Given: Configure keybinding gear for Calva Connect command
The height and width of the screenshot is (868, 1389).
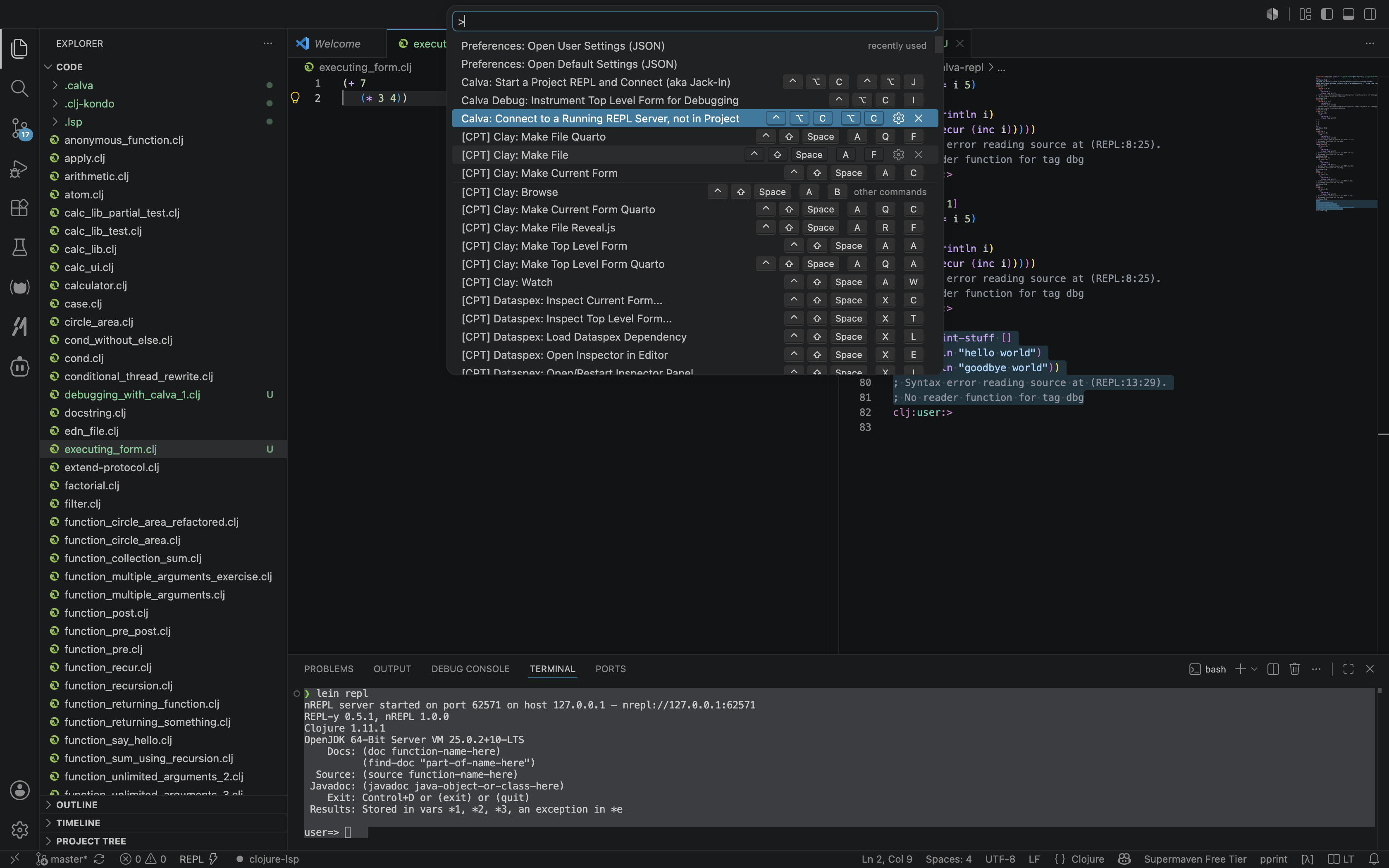Looking at the screenshot, I should pyautogui.click(x=898, y=118).
